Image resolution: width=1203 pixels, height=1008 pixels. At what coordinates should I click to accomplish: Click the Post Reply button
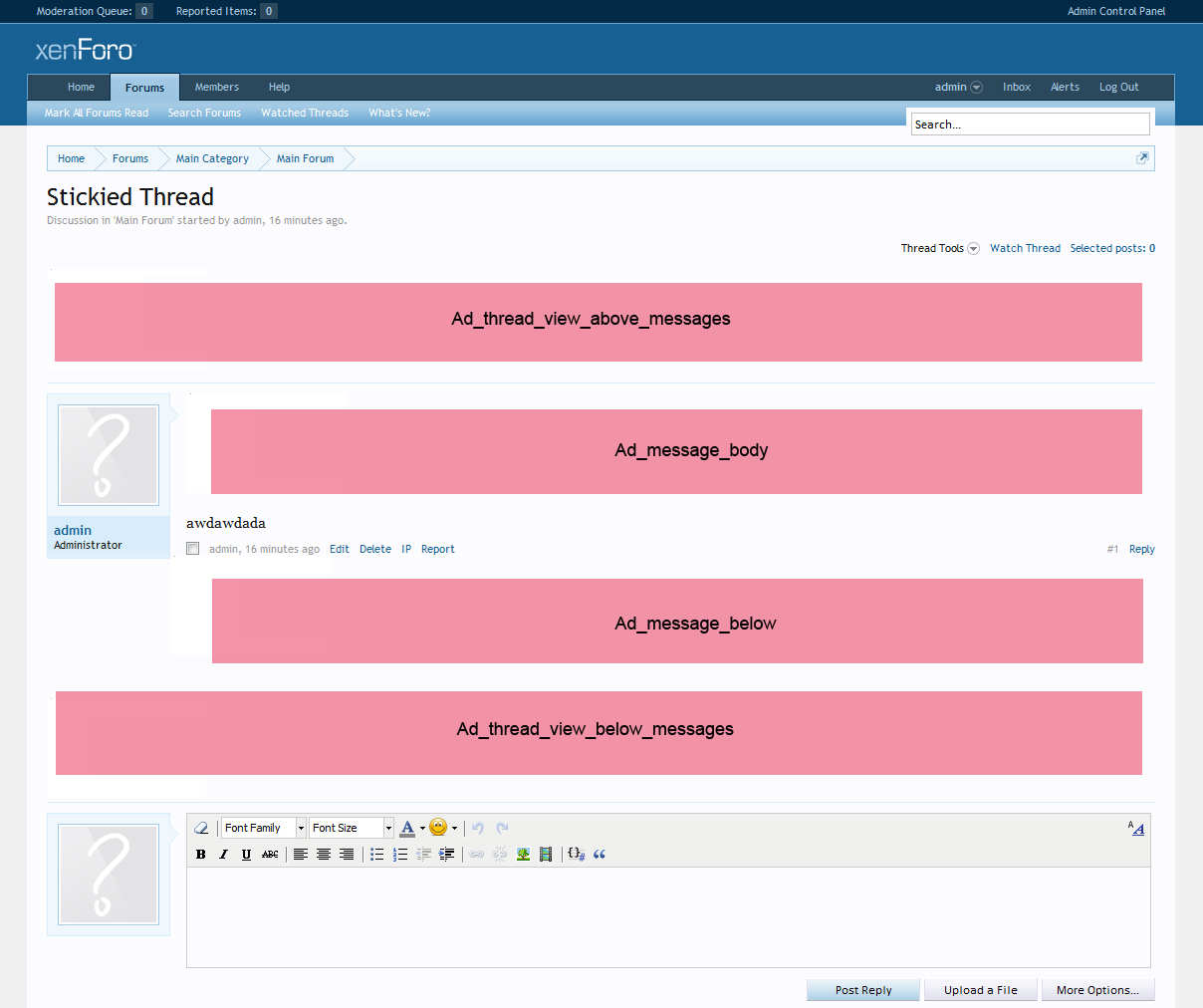tap(863, 990)
